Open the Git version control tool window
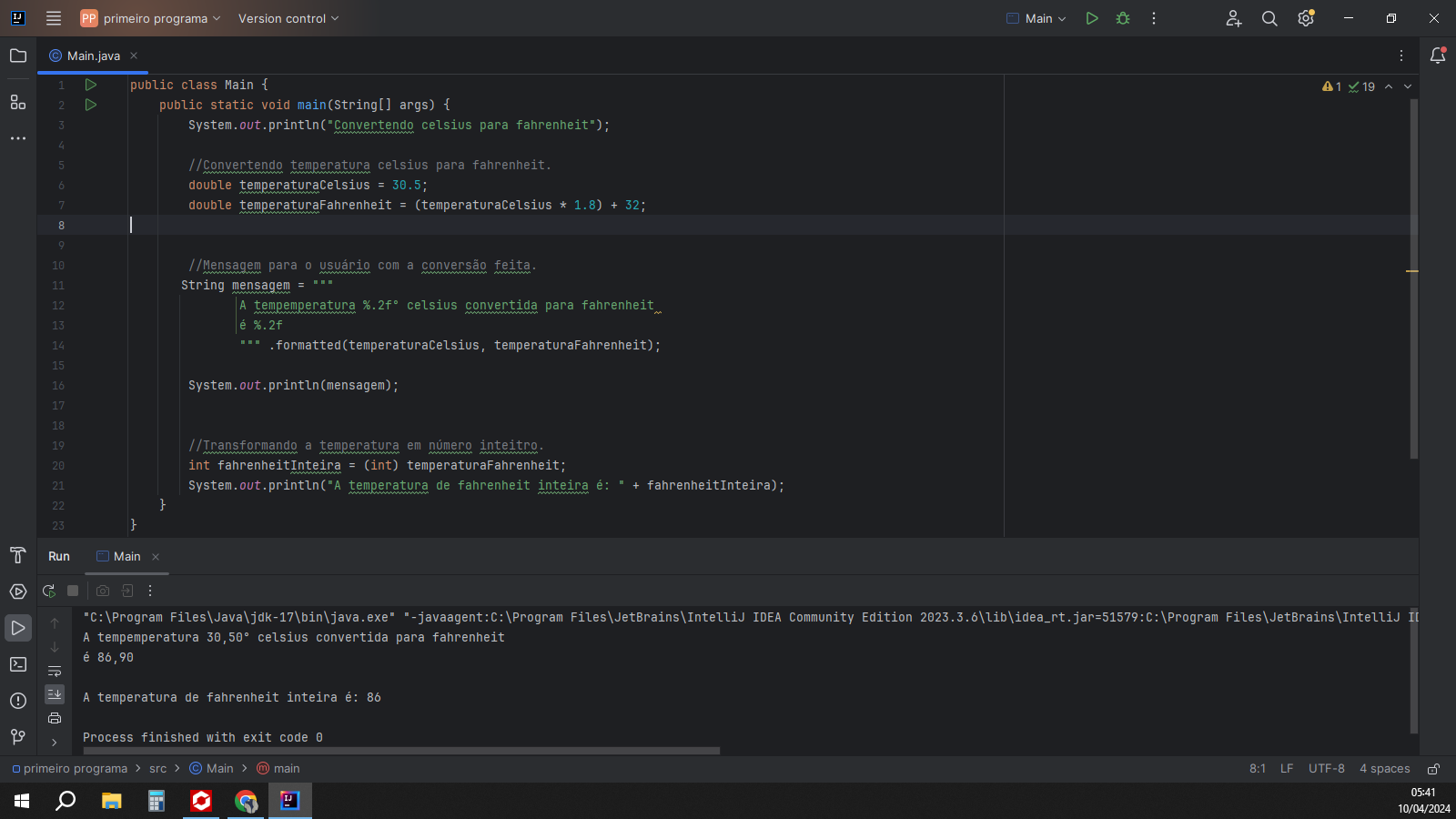 (18, 736)
